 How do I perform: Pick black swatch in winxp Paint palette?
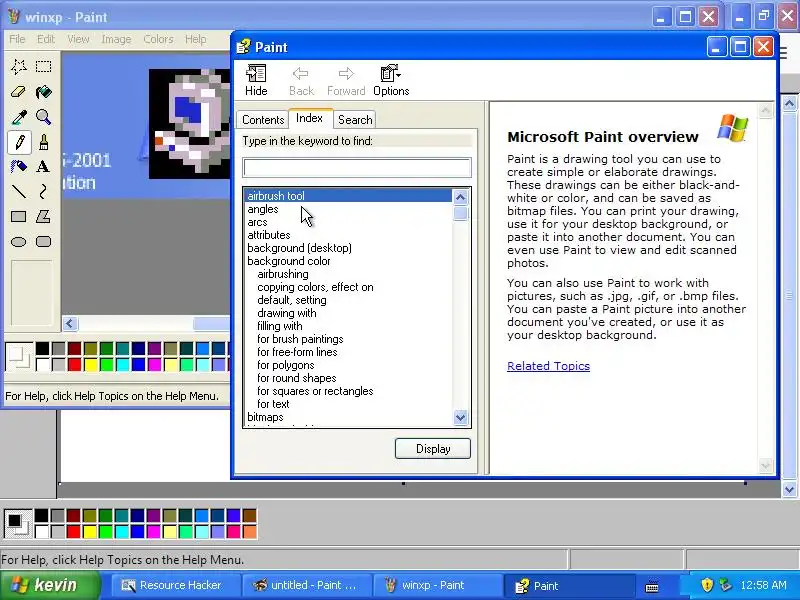42,348
